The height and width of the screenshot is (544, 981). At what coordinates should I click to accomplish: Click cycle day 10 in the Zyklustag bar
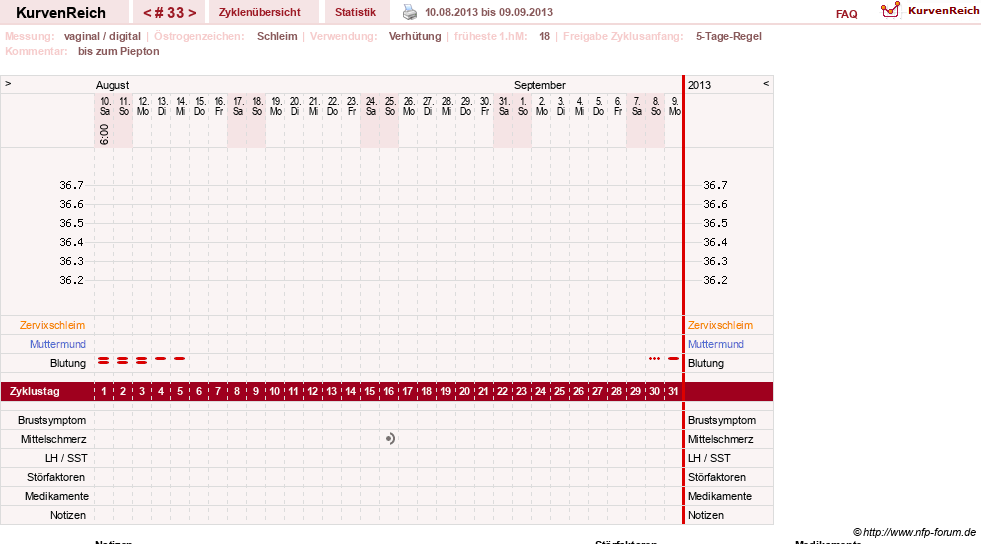[275, 391]
